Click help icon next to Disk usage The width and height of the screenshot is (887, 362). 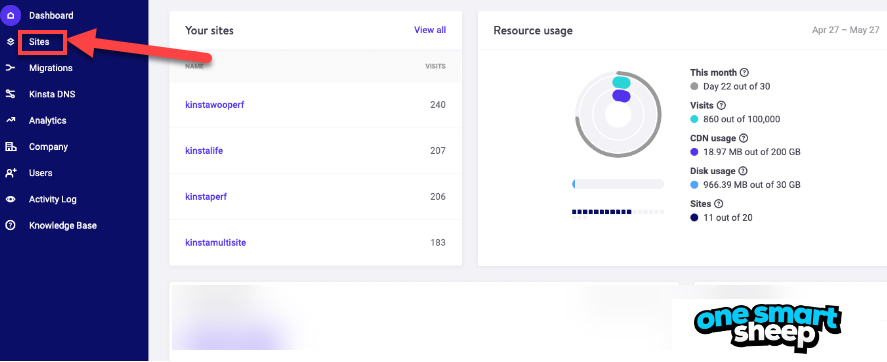(743, 171)
